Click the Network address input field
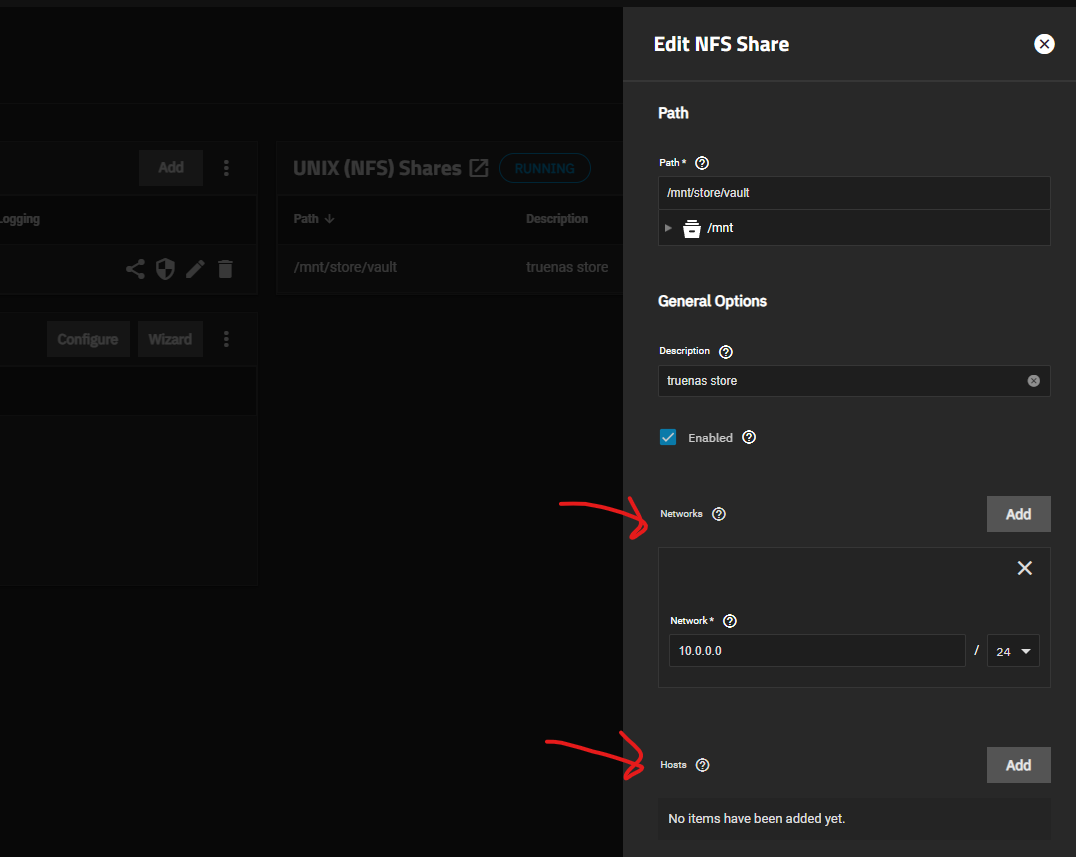The height and width of the screenshot is (857, 1076). (816, 651)
